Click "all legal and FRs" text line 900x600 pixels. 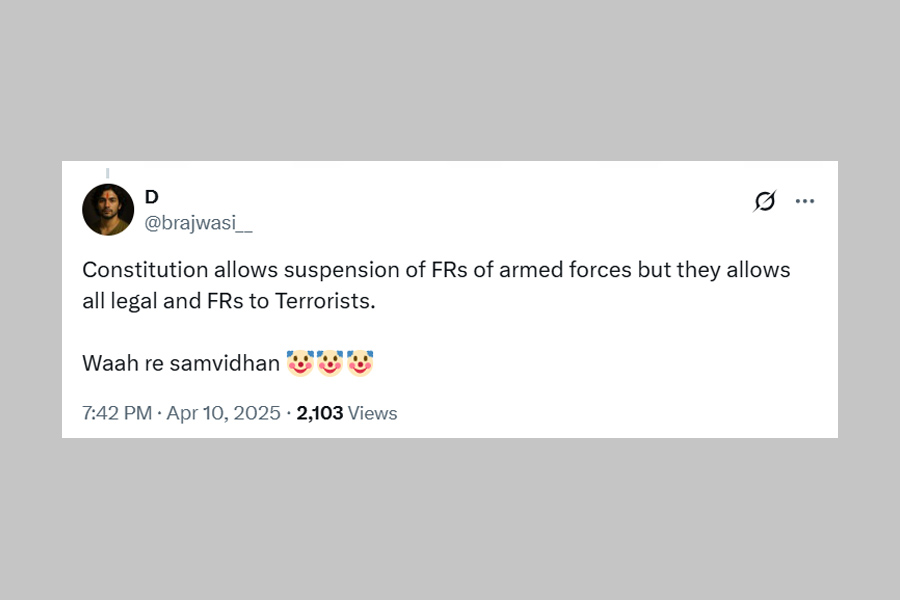click(164, 301)
